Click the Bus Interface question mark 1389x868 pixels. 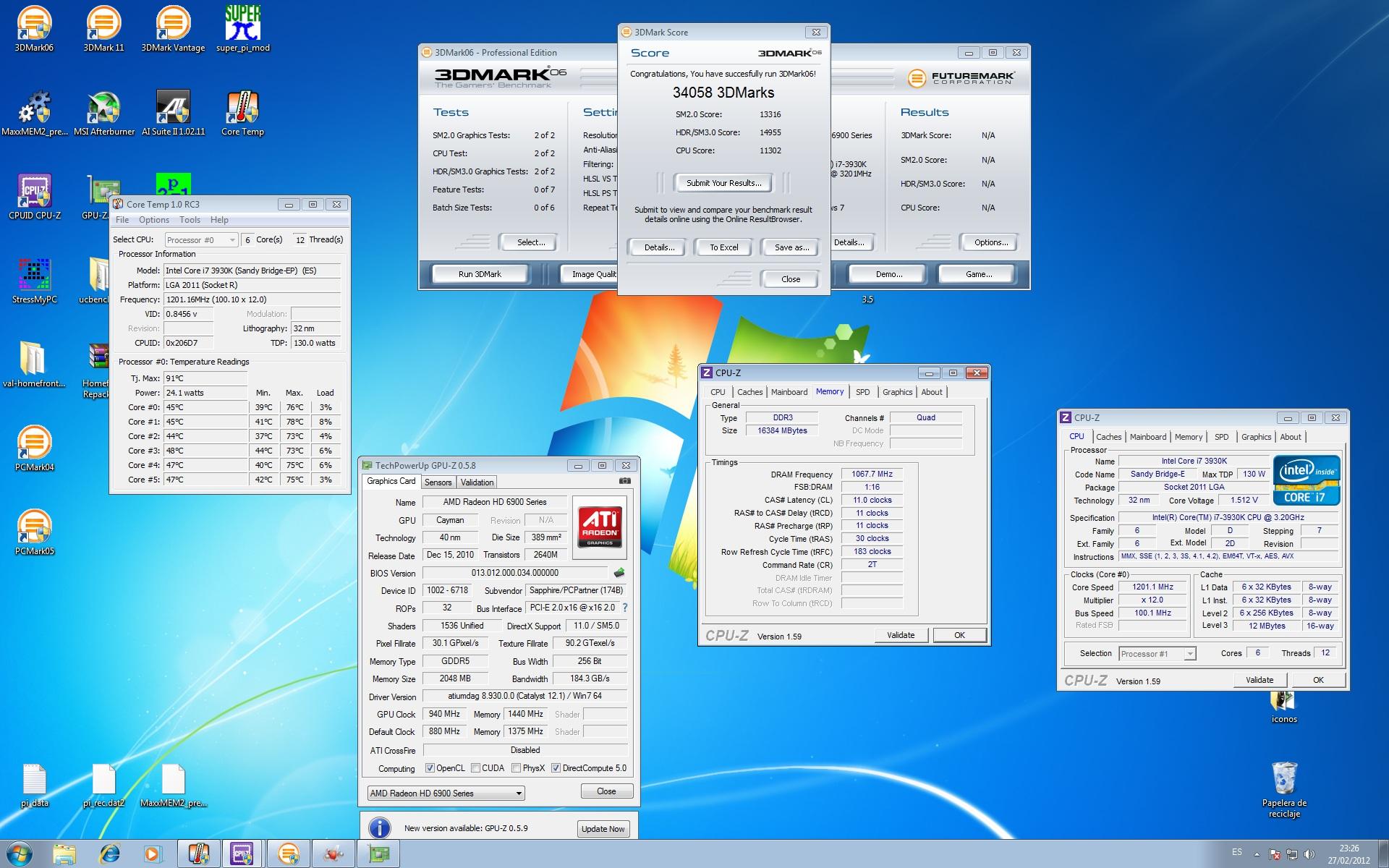click(x=625, y=608)
